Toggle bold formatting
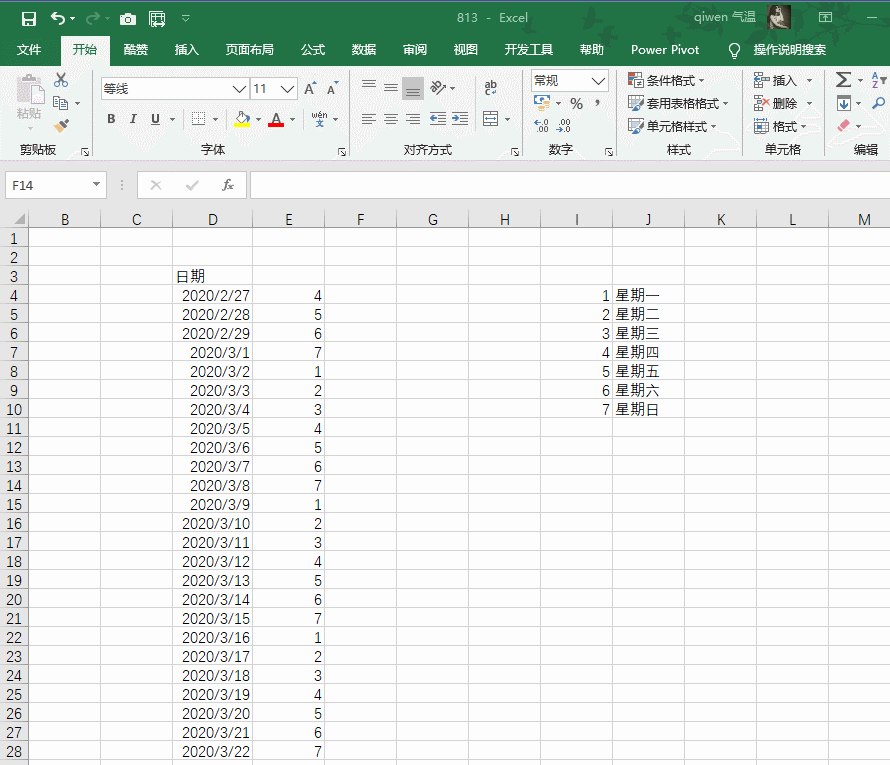Screen dimensions: 890x765 (111, 119)
